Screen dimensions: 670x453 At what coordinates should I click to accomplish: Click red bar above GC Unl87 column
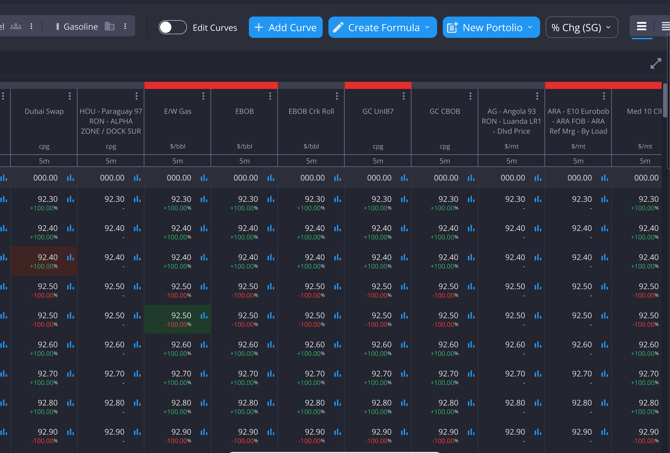[378, 85]
